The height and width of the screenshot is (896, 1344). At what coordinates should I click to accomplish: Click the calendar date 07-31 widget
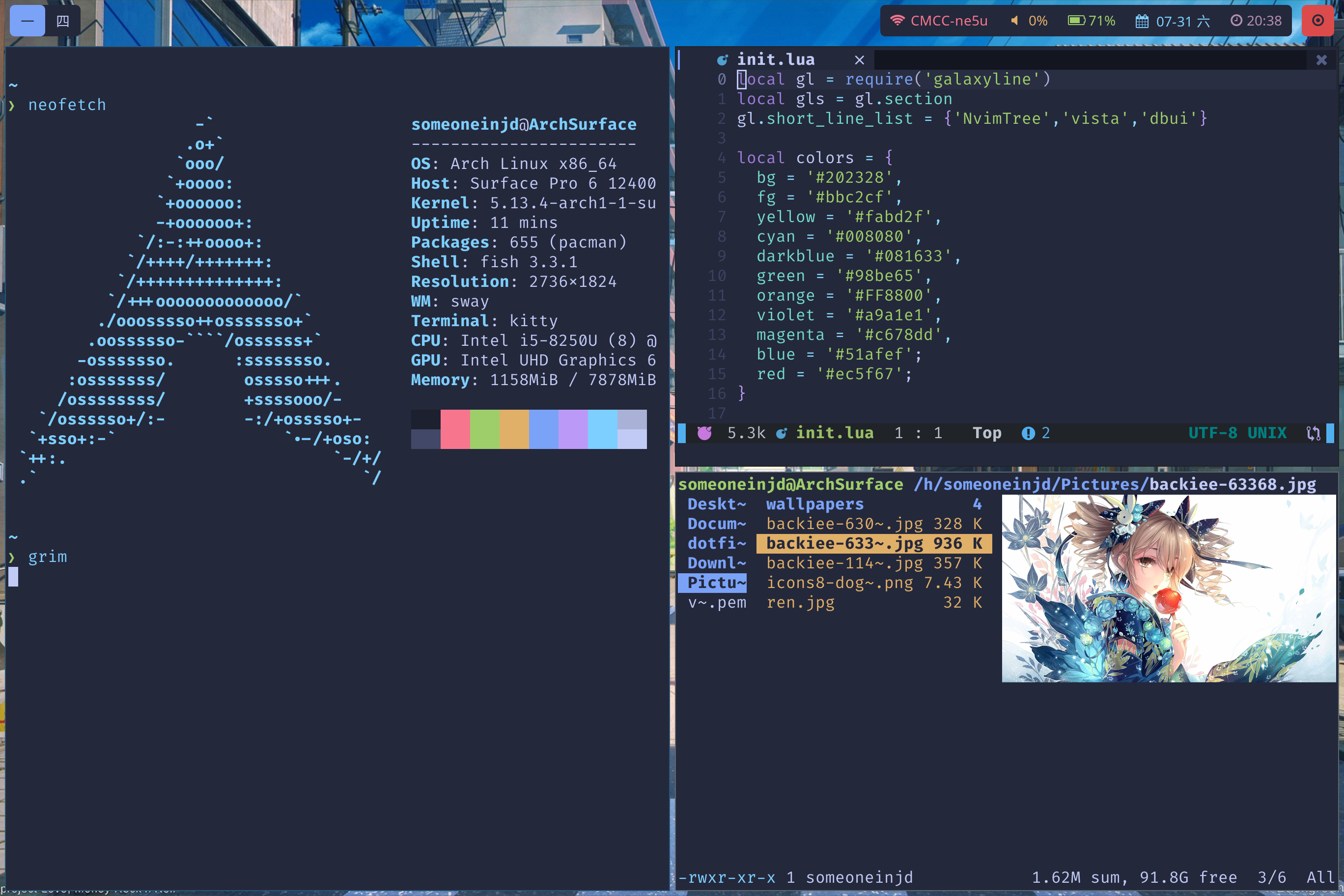[x=1172, y=21]
